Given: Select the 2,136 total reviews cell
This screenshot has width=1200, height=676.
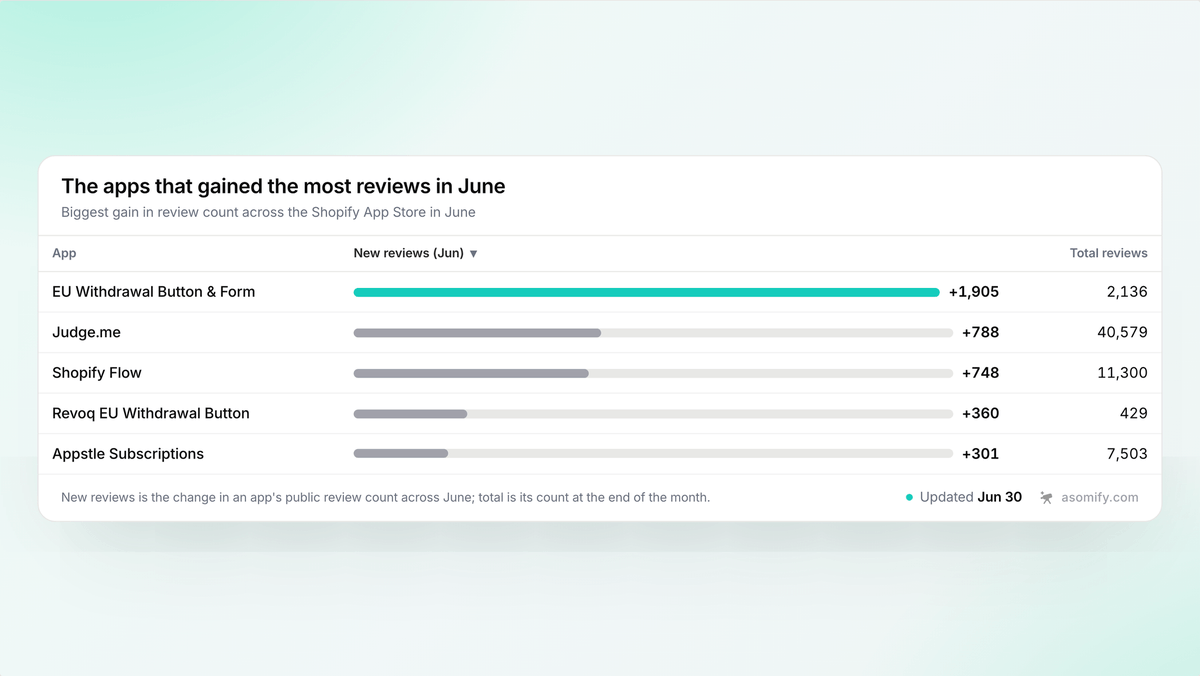Looking at the screenshot, I should (1127, 292).
